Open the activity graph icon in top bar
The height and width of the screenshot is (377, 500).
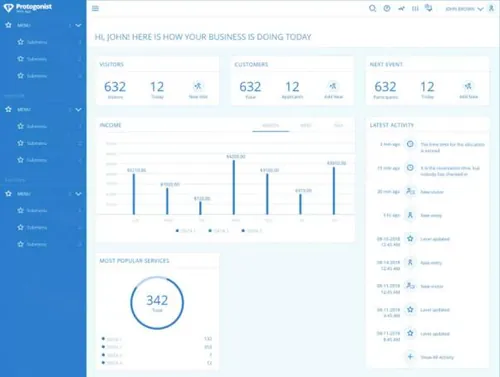401,9
